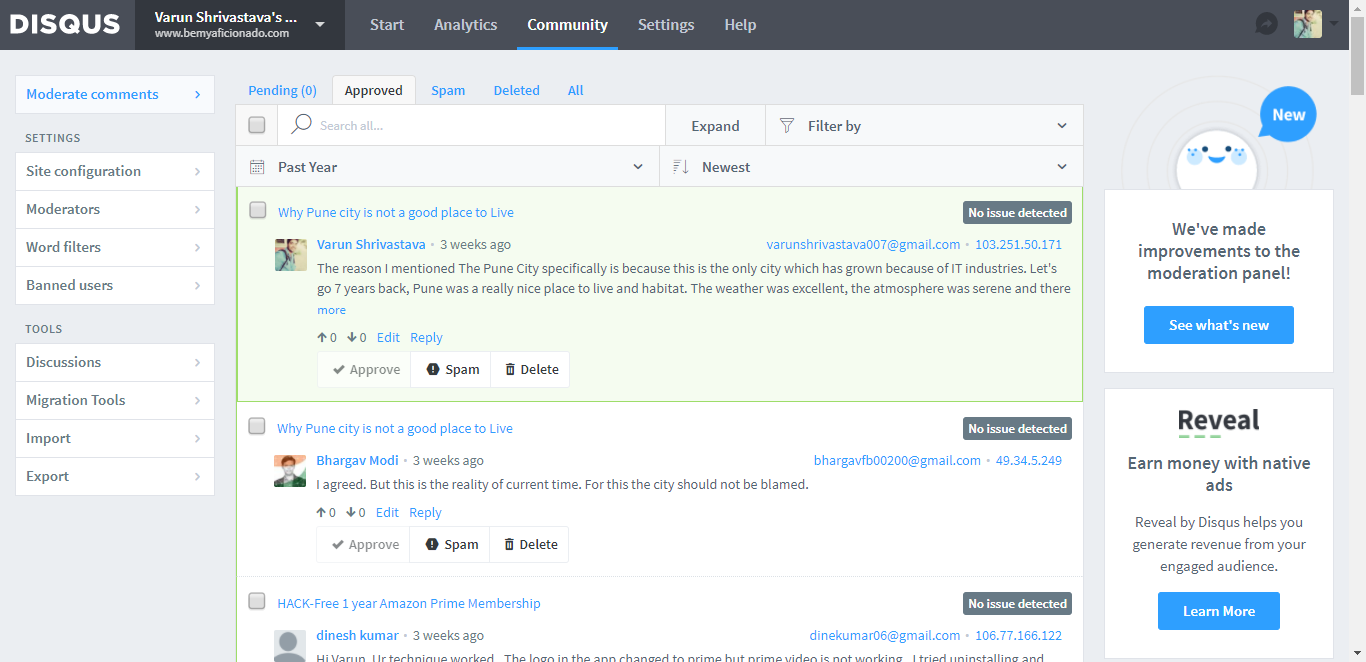Screen dimensions: 1366x662
Task: Select checkbox for HACK-Free Amazon Prime comment
Action: coord(257,601)
